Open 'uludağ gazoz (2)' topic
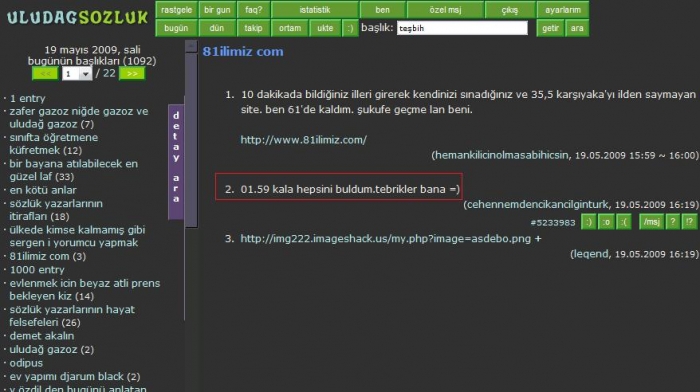Viewport: 700px width, 392px height. click(52, 349)
